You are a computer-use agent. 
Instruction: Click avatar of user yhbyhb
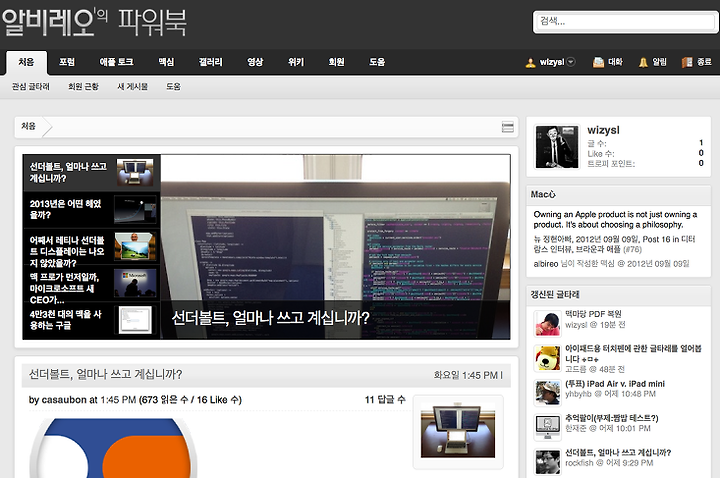click(547, 393)
